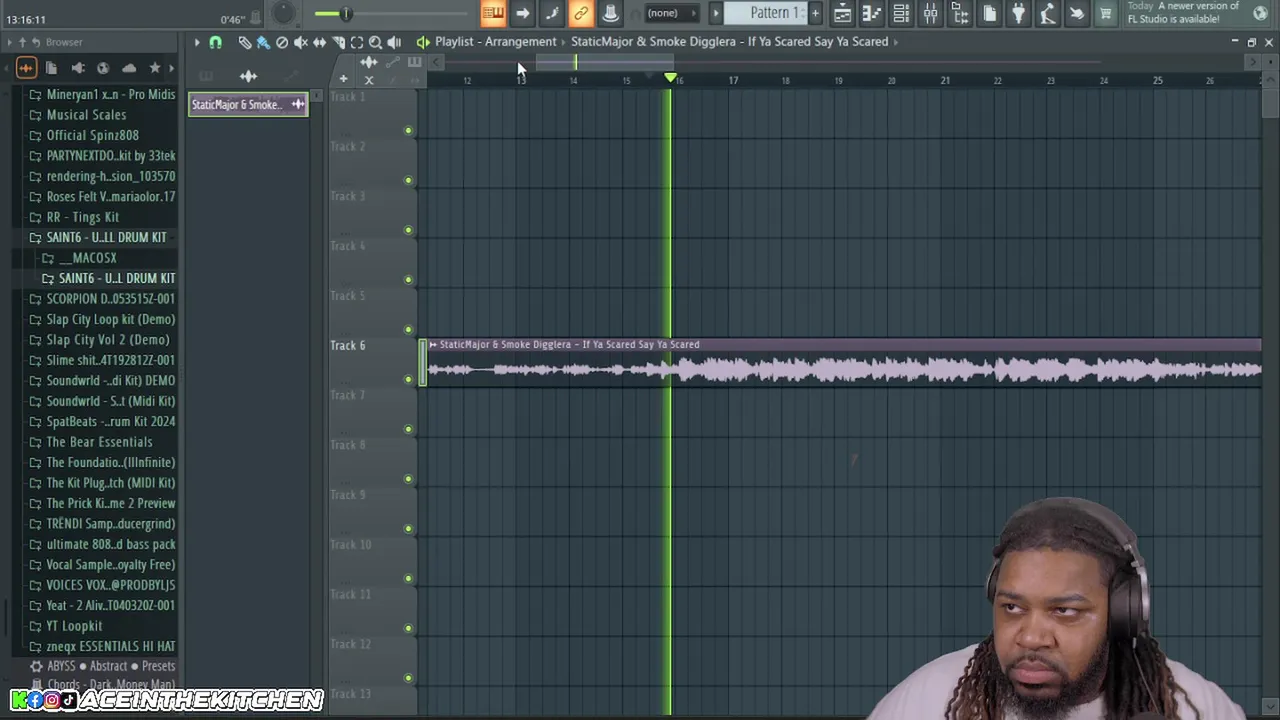Open the Channel rack icon
Viewport: 1280px width, 720px height.
pyautogui.click(x=901, y=13)
